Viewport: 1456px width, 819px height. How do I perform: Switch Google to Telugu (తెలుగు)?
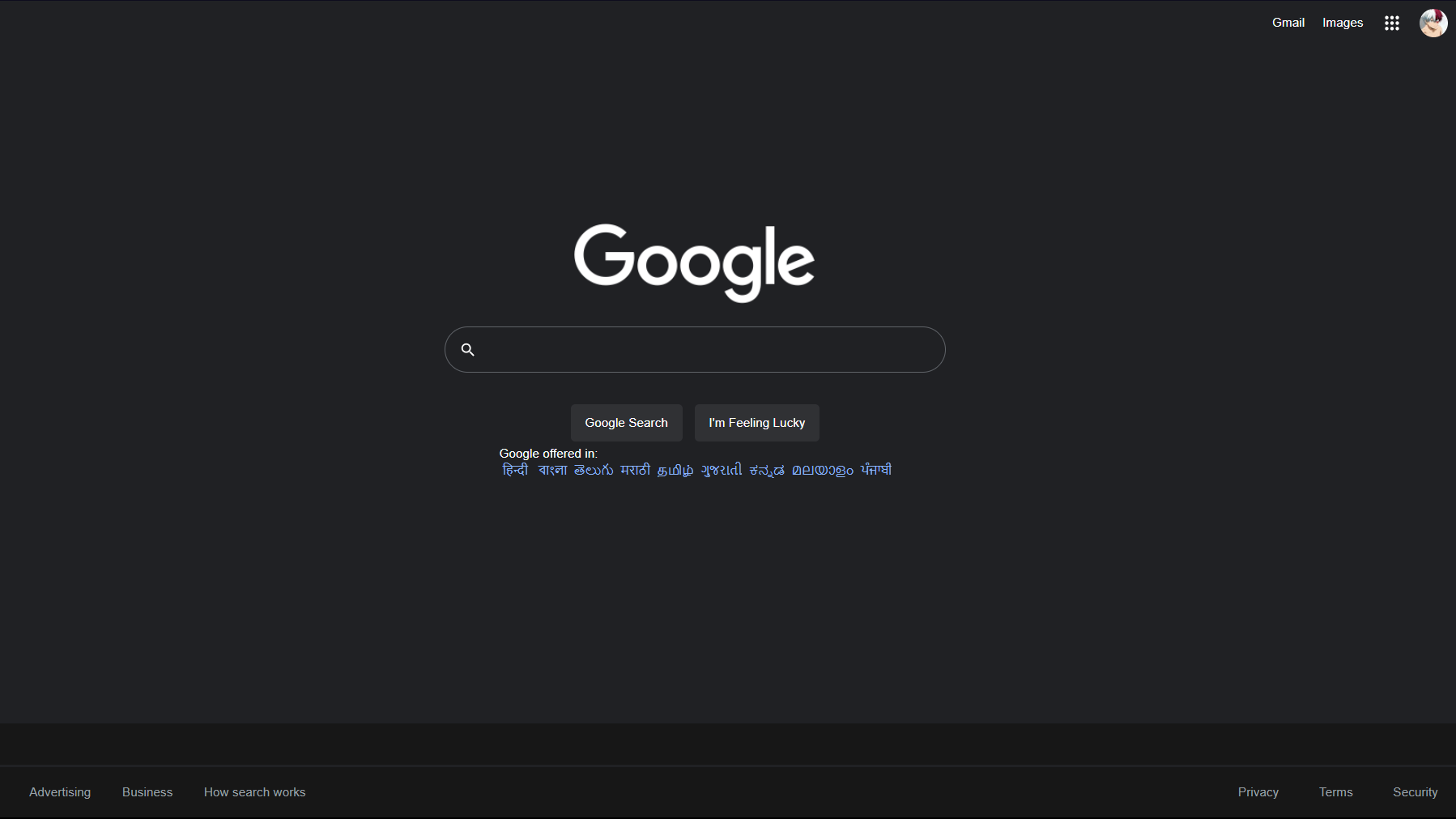[x=594, y=470]
